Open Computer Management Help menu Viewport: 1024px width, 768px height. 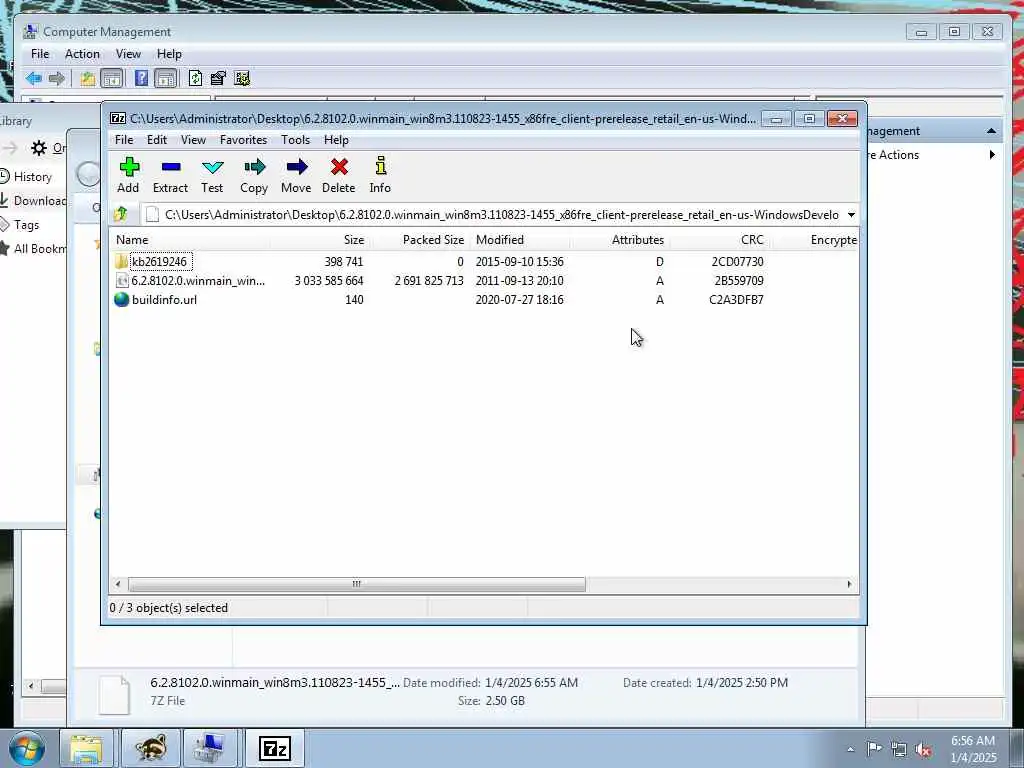pyautogui.click(x=169, y=54)
